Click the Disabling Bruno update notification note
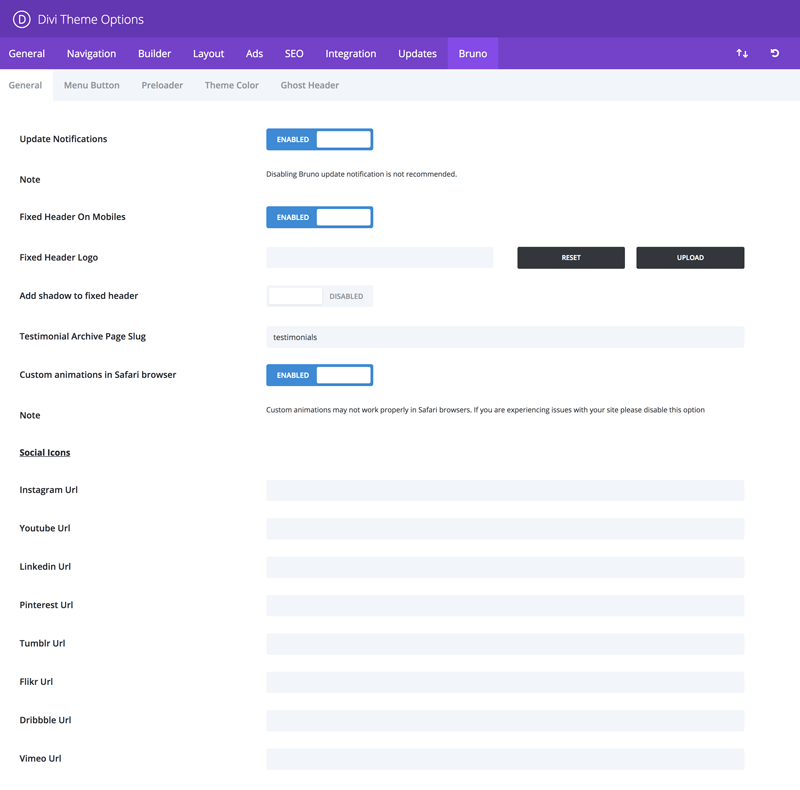The width and height of the screenshot is (800, 790). tap(361, 174)
